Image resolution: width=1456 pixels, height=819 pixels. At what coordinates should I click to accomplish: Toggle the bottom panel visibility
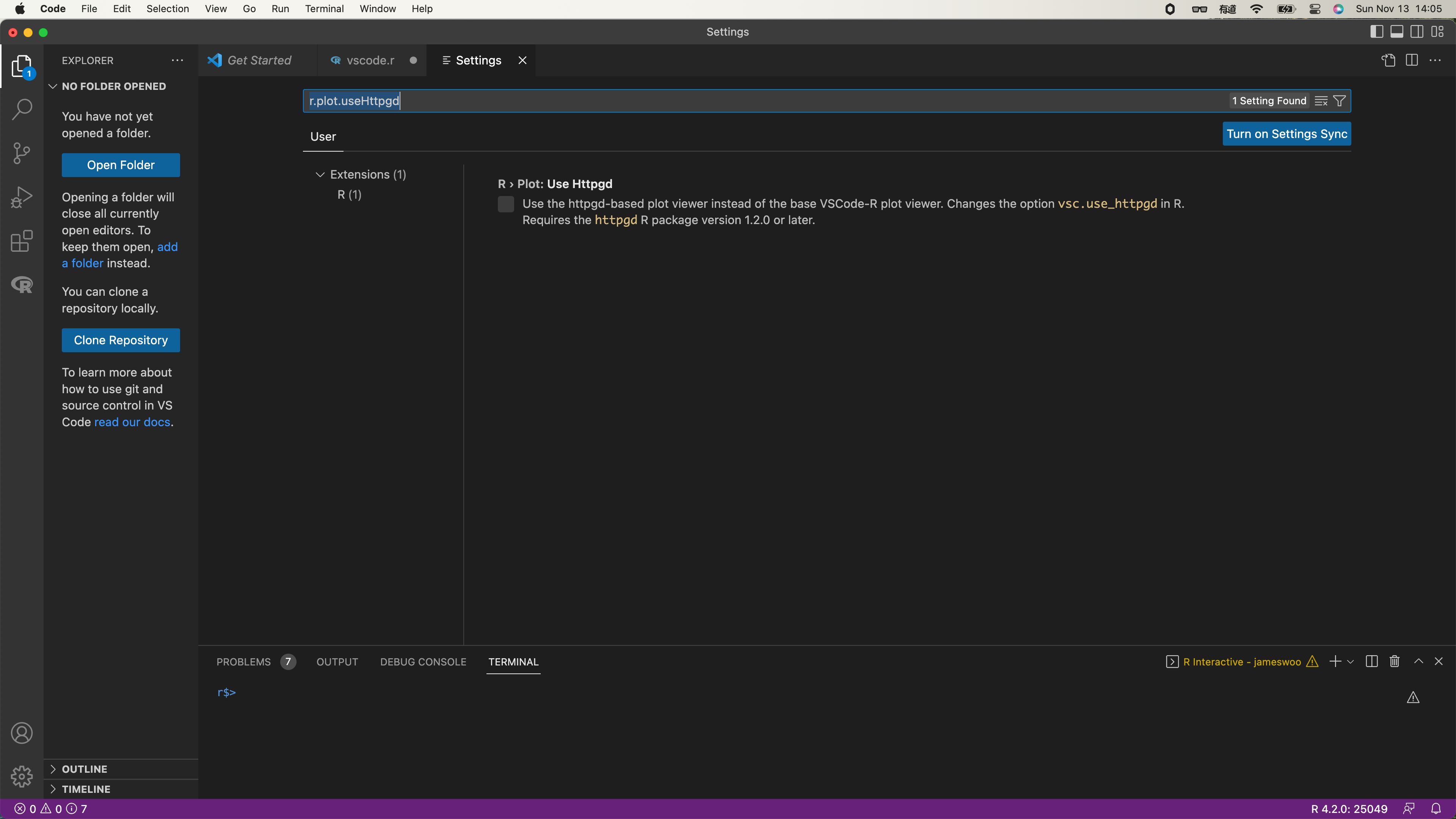(x=1397, y=31)
